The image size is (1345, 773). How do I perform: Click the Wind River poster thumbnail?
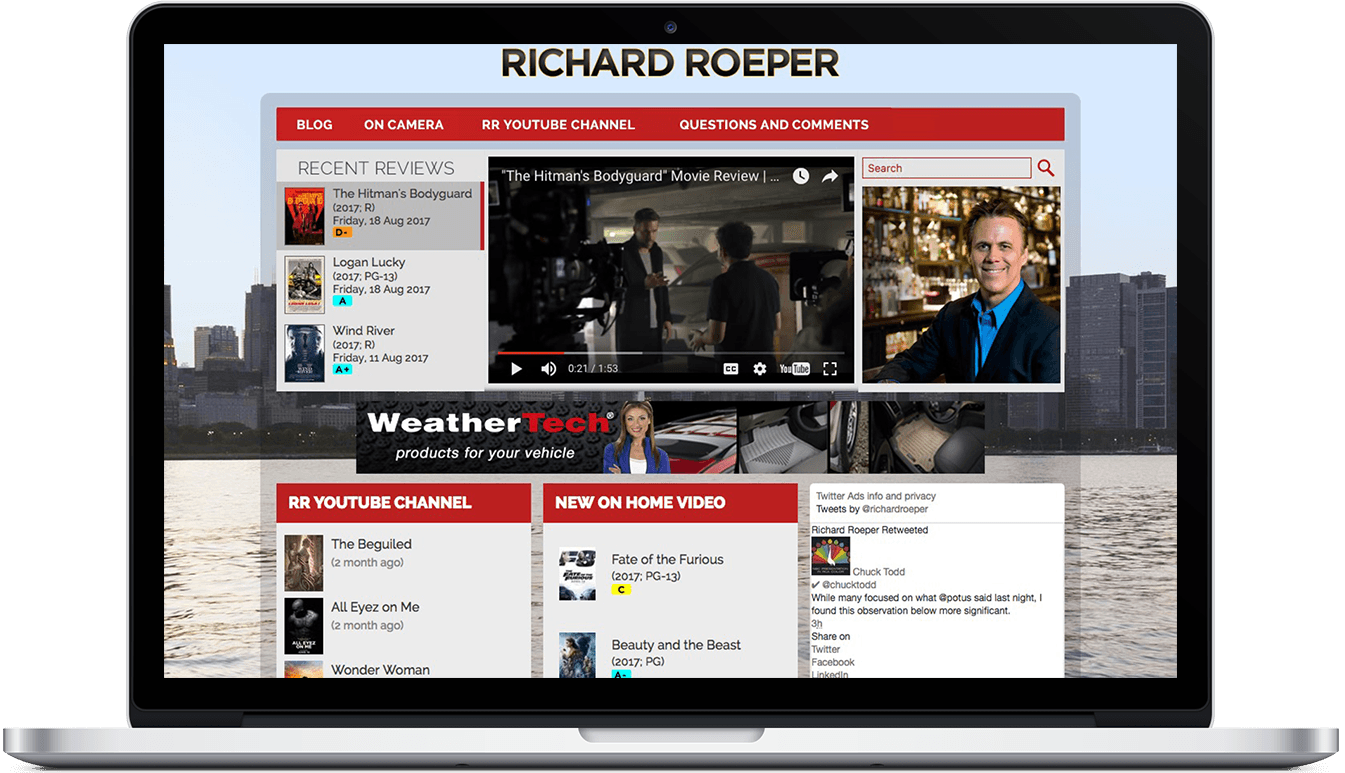pyautogui.click(x=304, y=353)
